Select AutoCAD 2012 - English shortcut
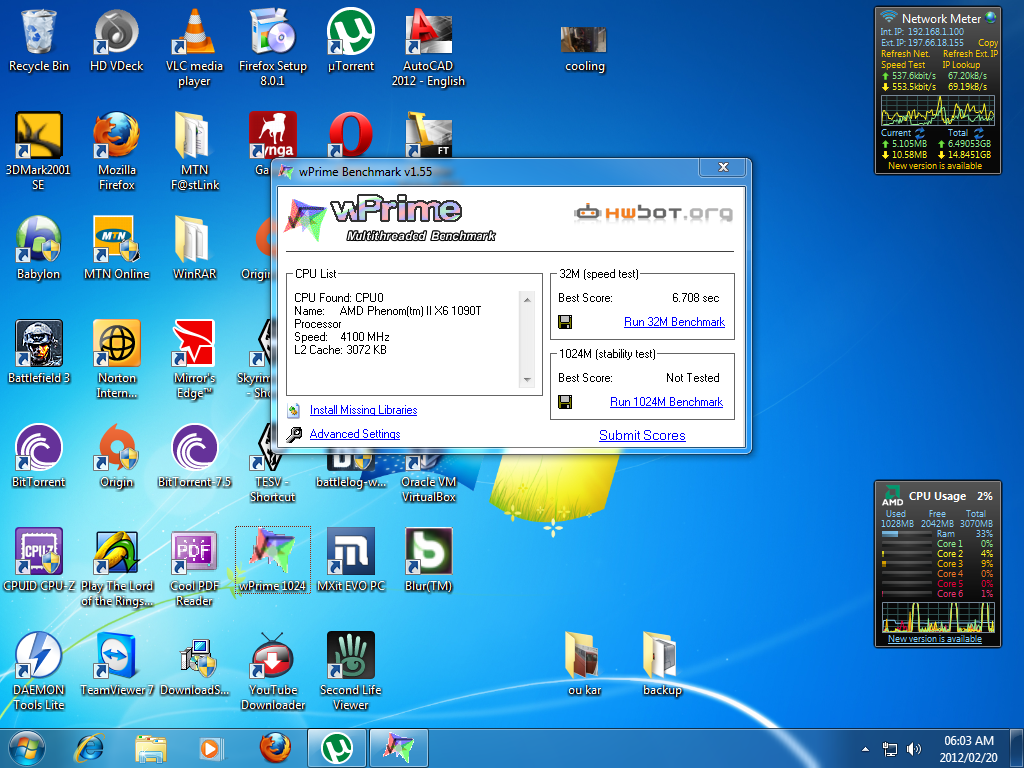 point(428,48)
